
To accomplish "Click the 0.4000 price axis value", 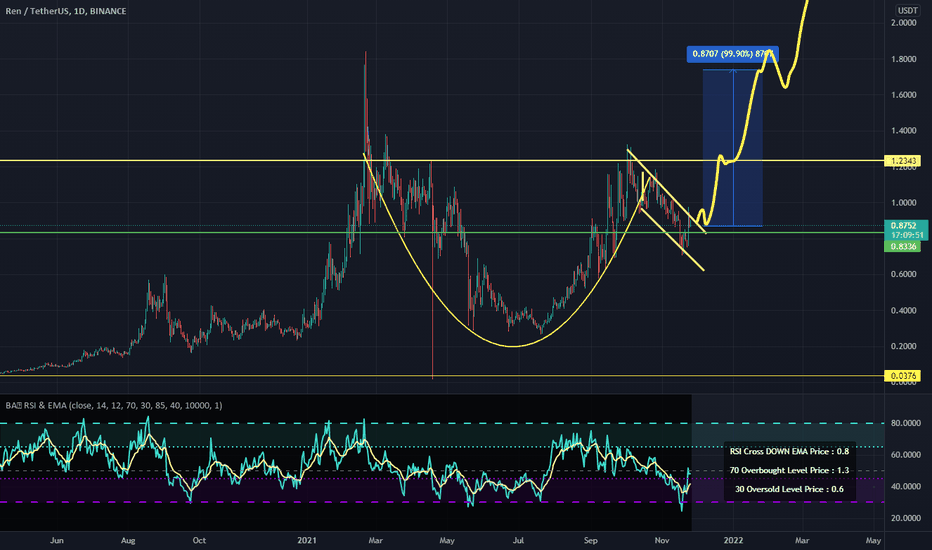I will [x=903, y=310].
